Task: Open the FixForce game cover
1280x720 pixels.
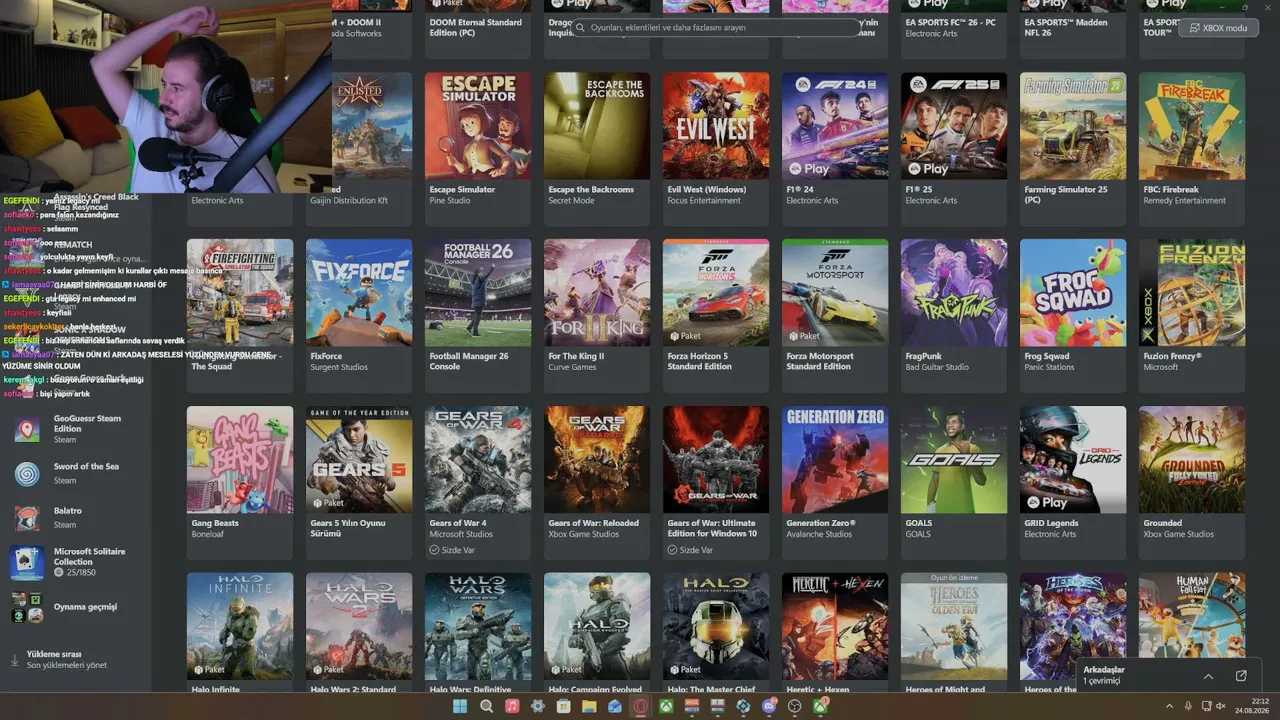Action: coord(359,293)
